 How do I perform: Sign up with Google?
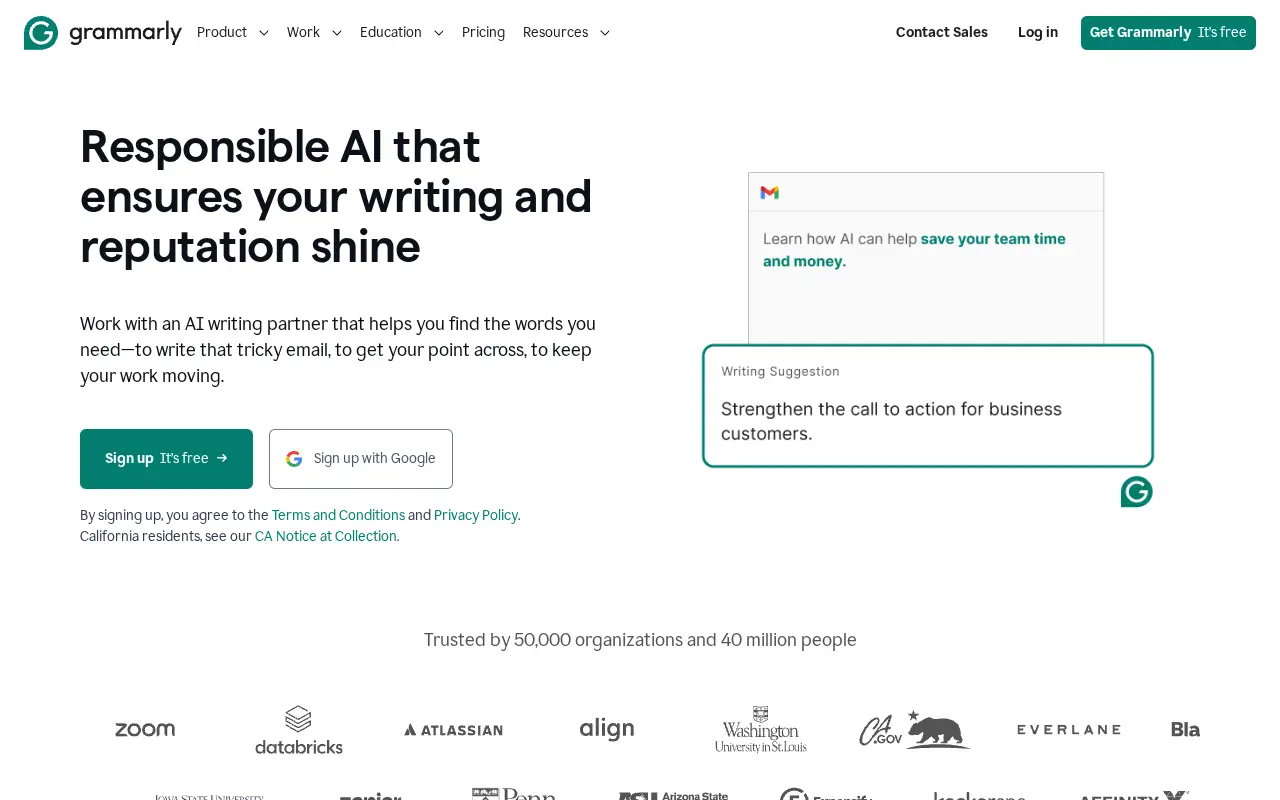point(361,459)
